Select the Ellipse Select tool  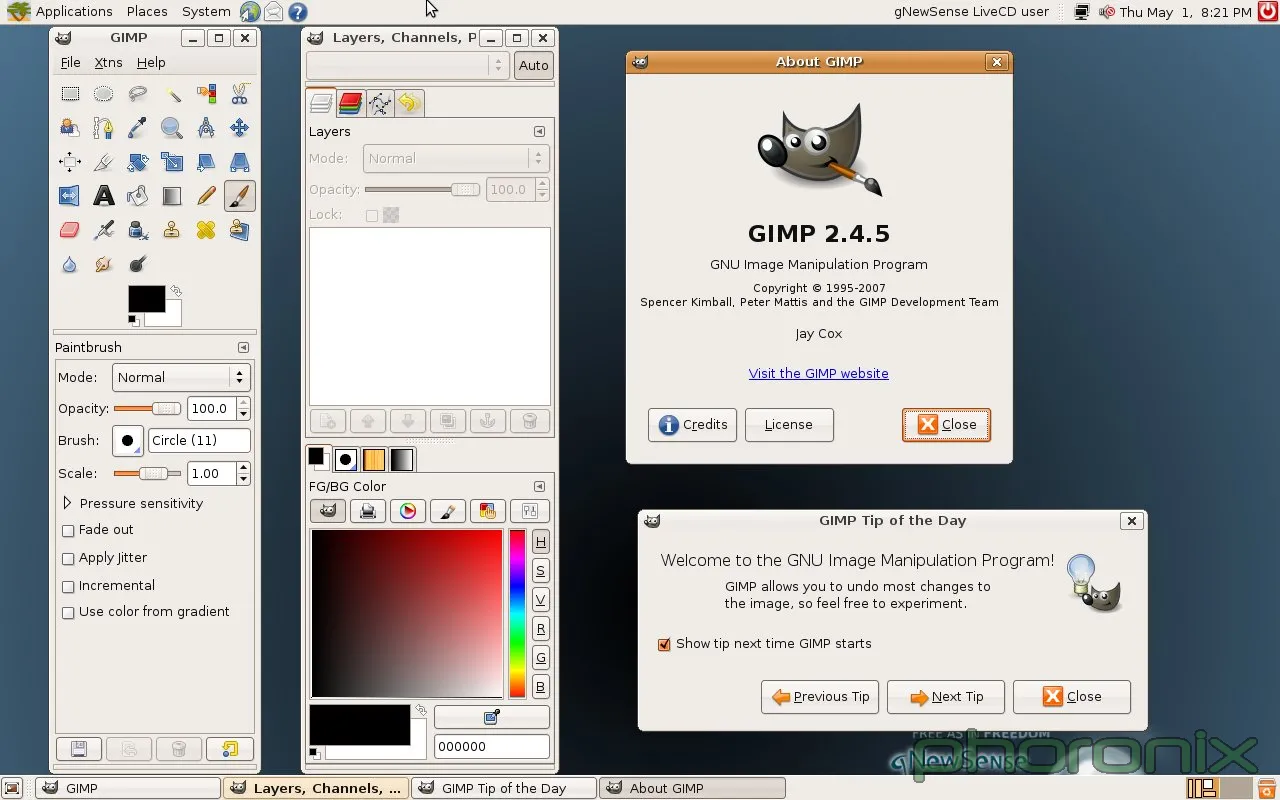pyautogui.click(x=103, y=94)
